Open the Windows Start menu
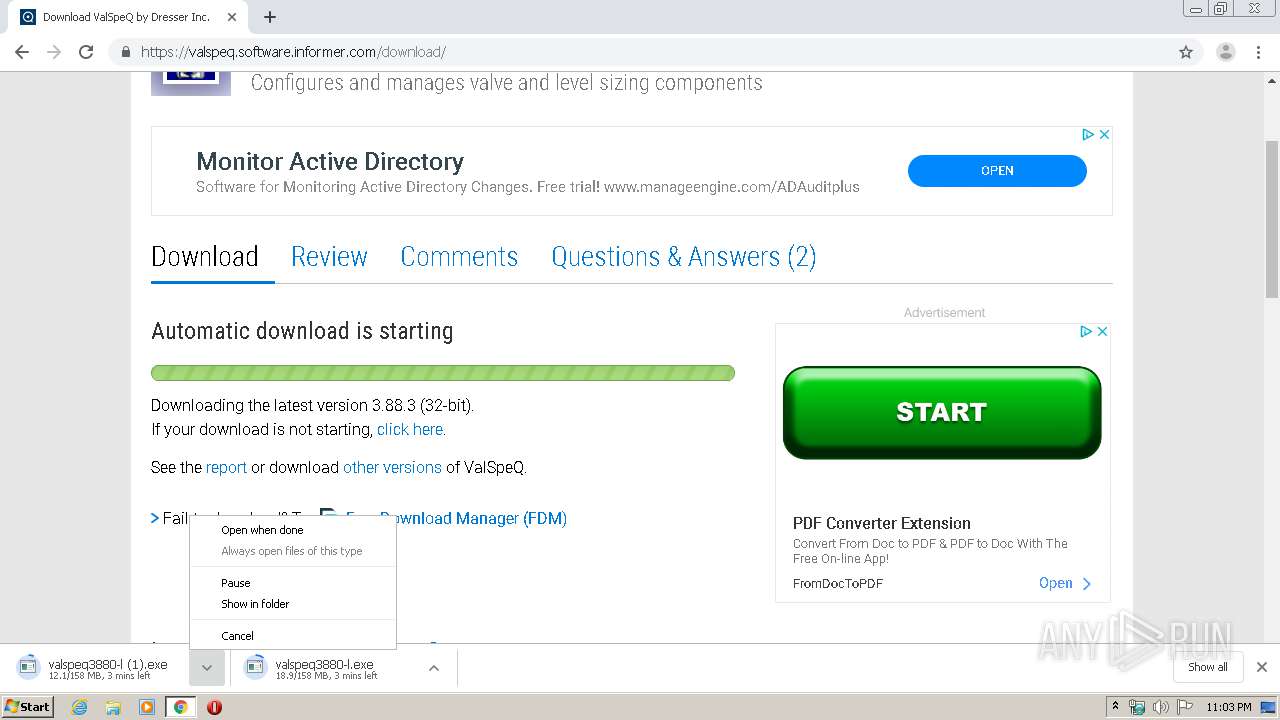The image size is (1280, 720). [28, 706]
